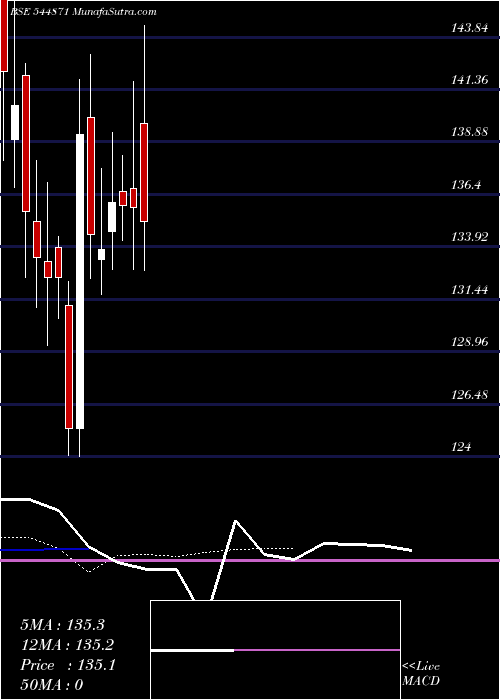Click the <<Live MACD label
500x700 pixels.
click(421, 673)
